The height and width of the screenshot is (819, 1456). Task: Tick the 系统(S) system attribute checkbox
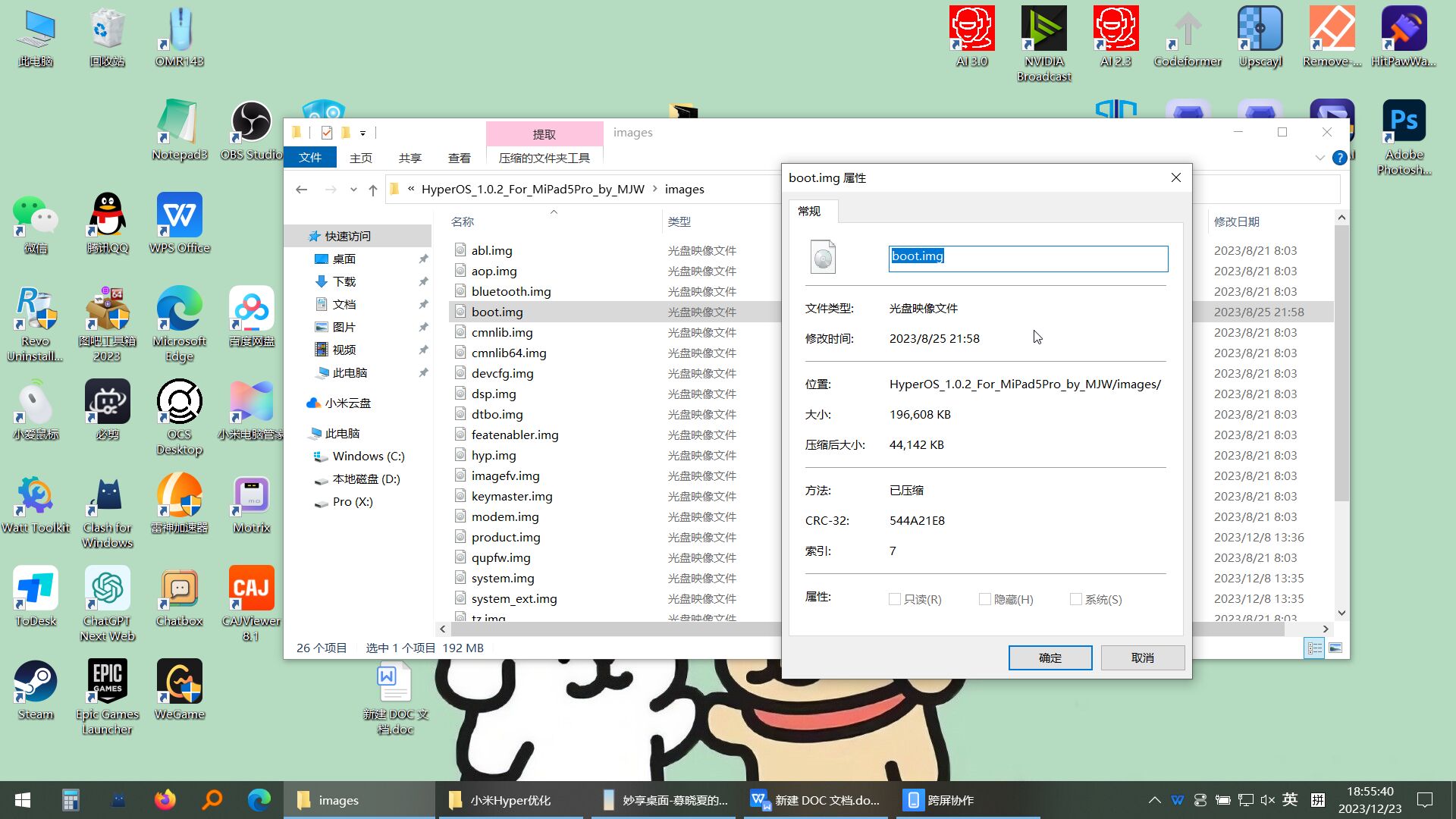coord(1075,599)
